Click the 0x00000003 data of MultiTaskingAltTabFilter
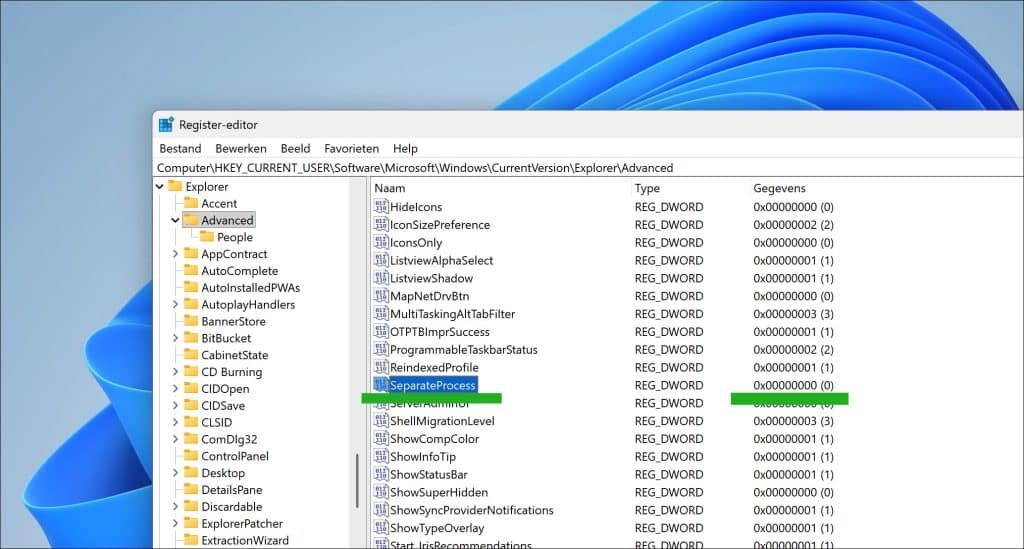The image size is (1024, 549). (x=793, y=314)
